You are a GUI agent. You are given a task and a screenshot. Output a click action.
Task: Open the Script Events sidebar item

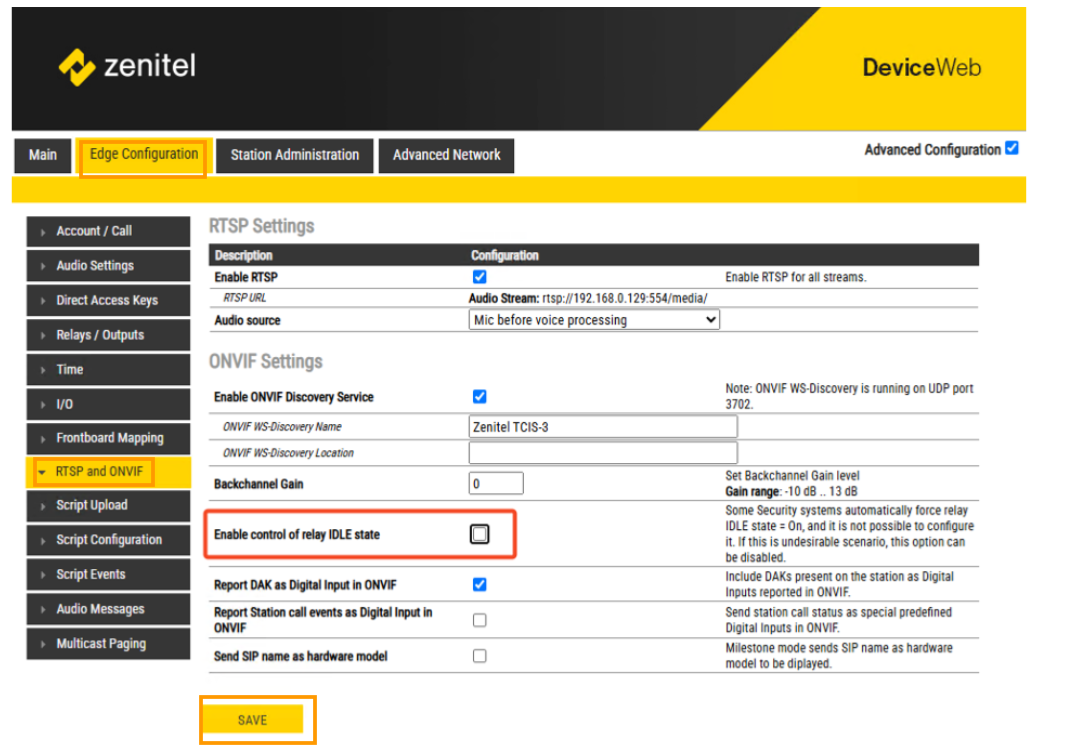[x=108, y=575]
